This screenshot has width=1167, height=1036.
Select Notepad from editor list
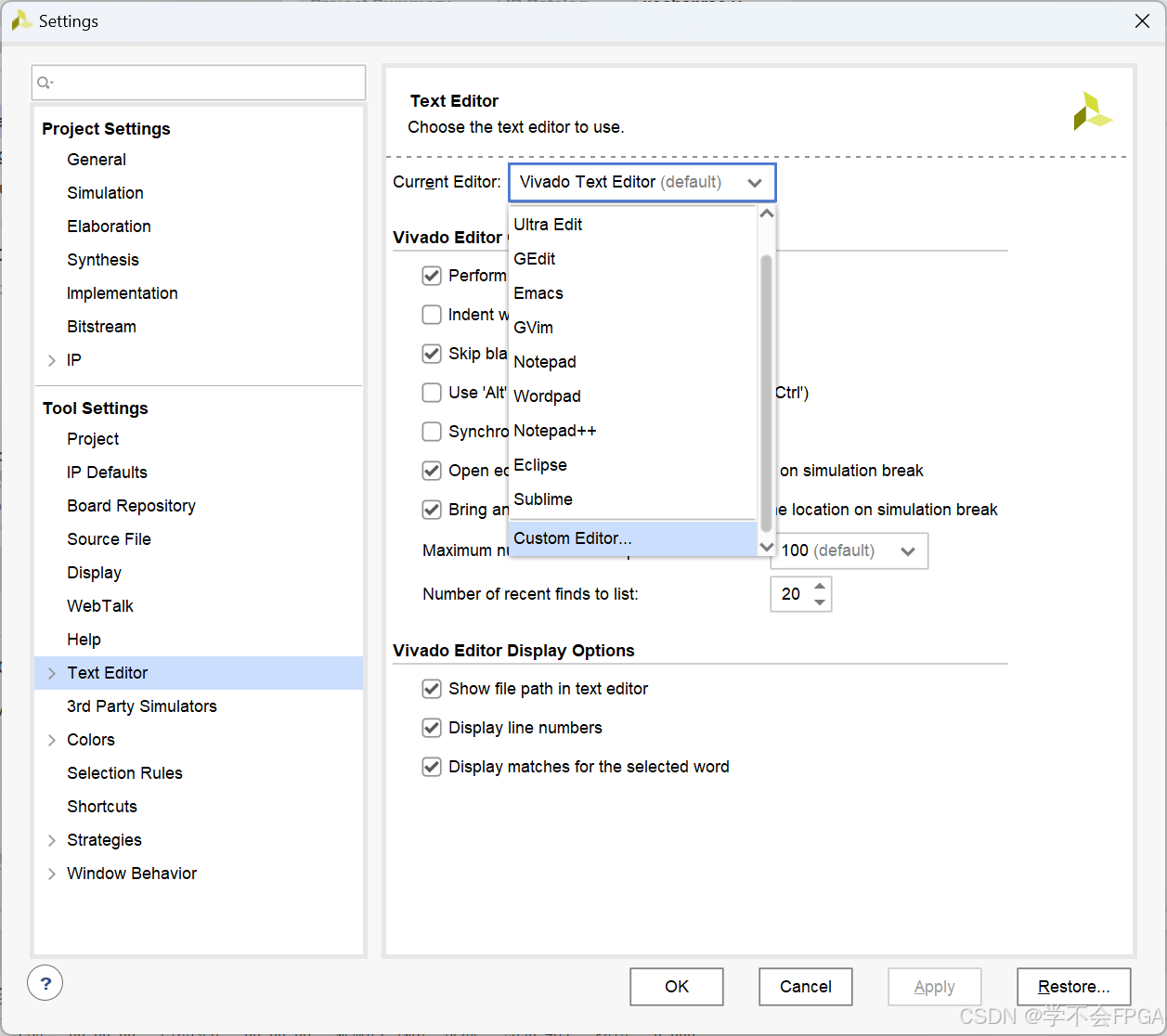click(x=633, y=362)
